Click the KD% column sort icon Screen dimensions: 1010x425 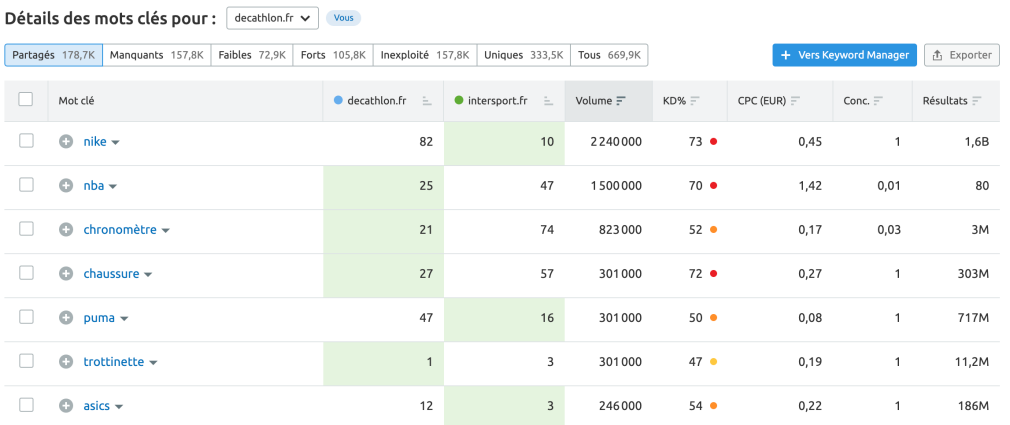pos(695,101)
